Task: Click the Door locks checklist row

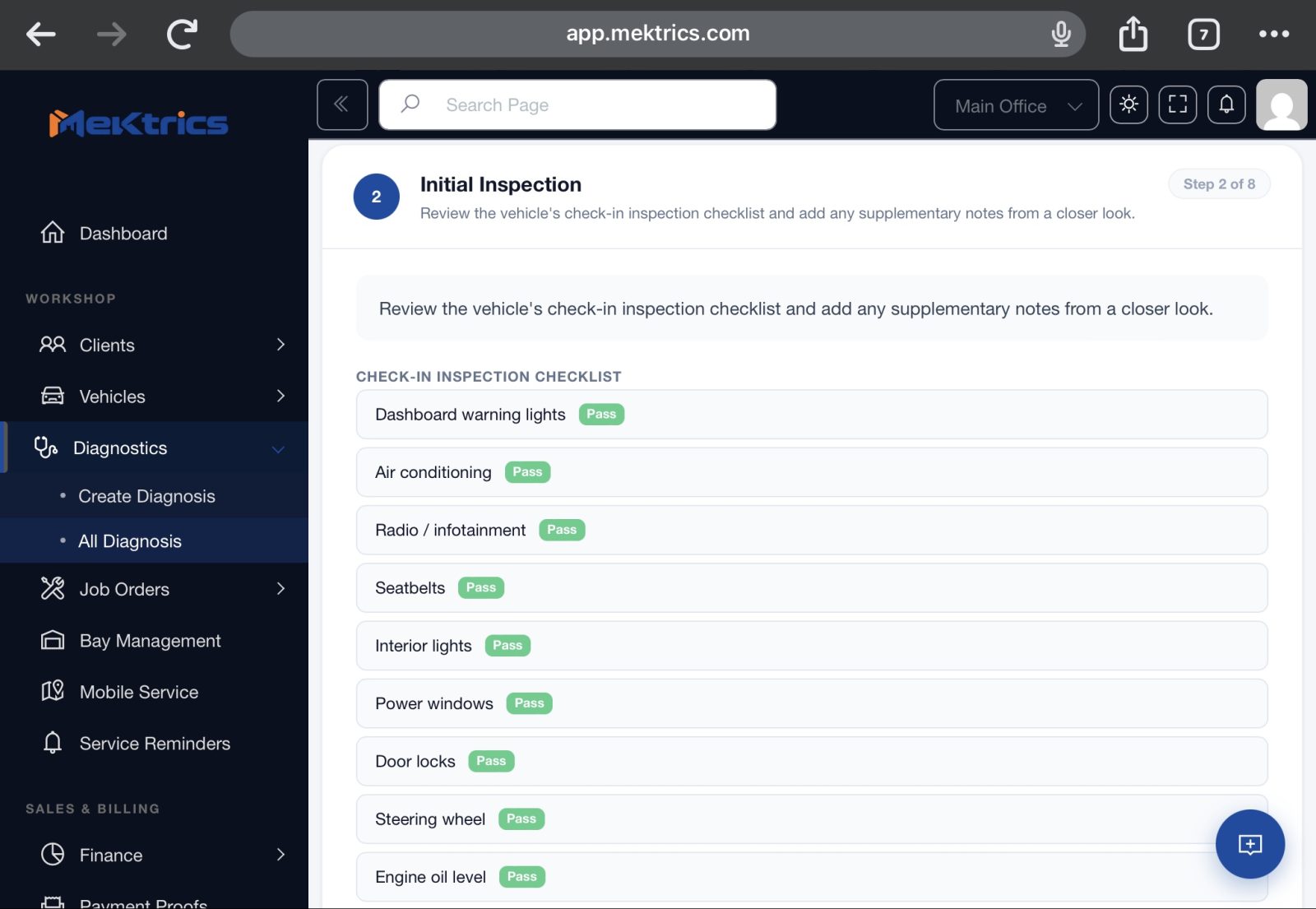Action: pyautogui.click(x=812, y=762)
